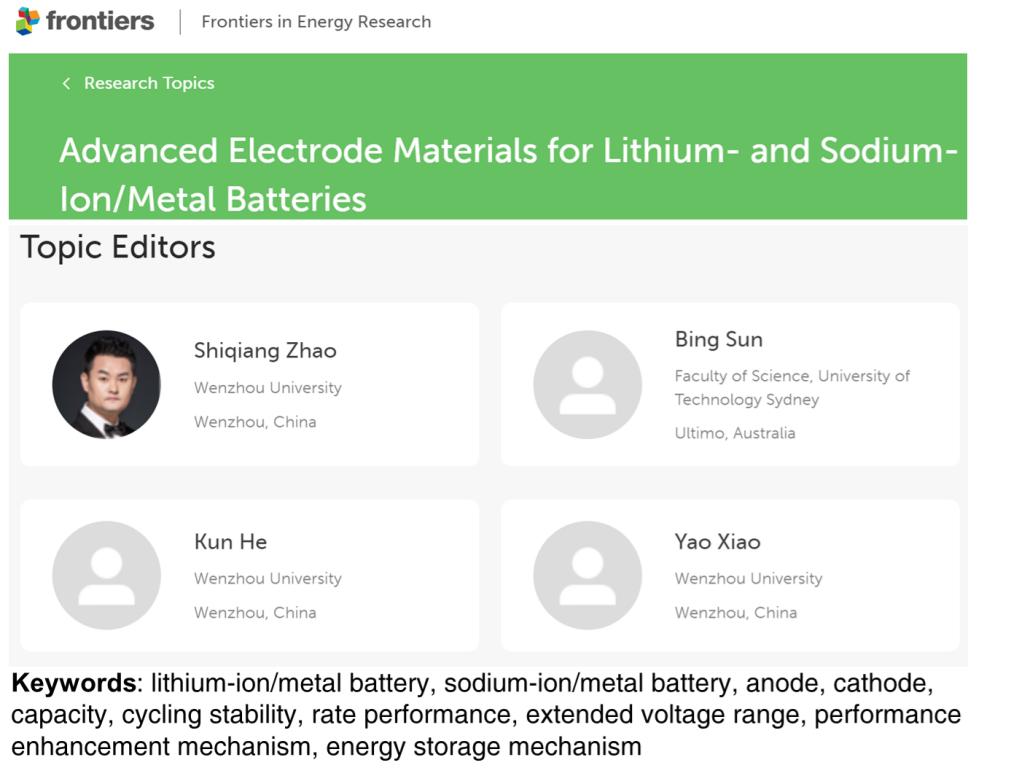
Task: Go back to Research Topics
Action: [149, 83]
